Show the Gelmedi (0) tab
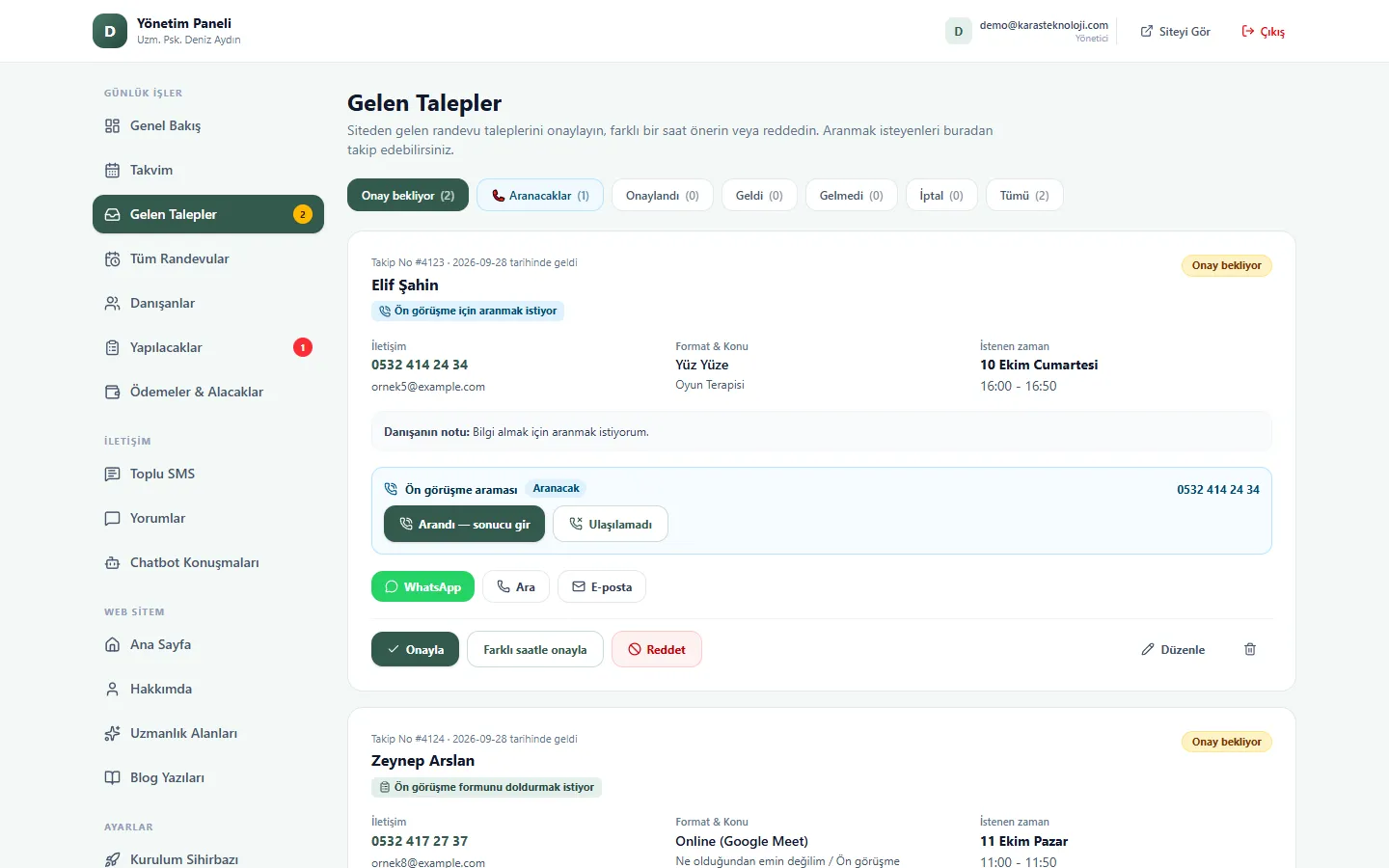 tap(852, 195)
